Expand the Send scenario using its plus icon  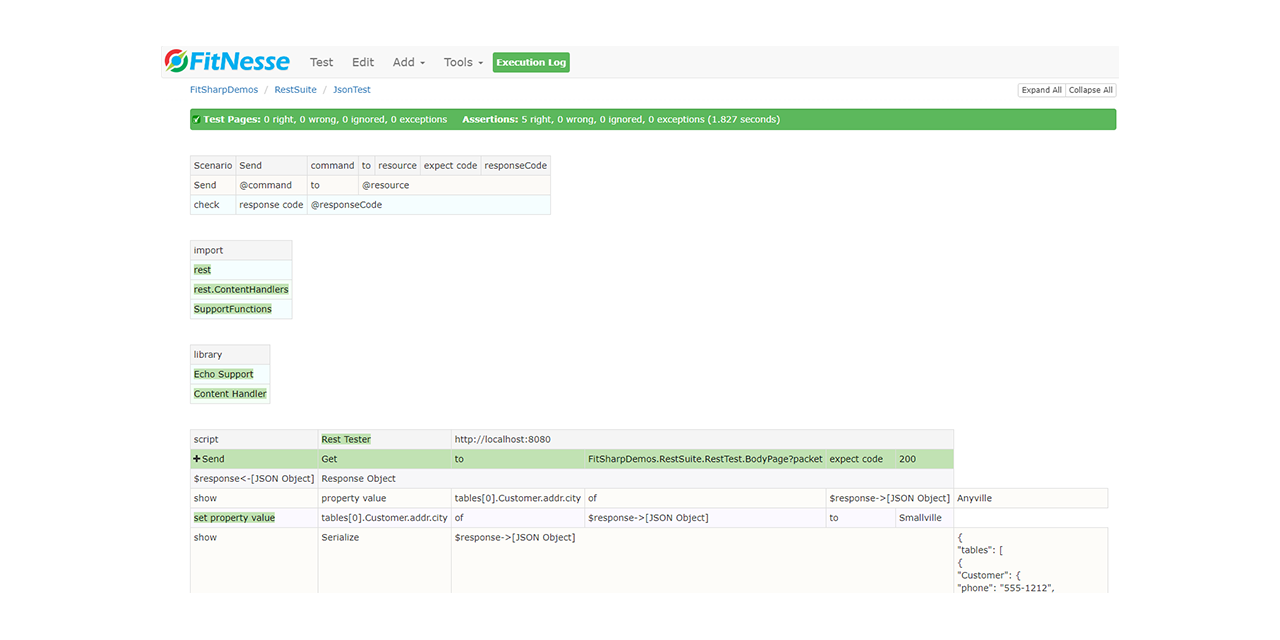(198, 458)
